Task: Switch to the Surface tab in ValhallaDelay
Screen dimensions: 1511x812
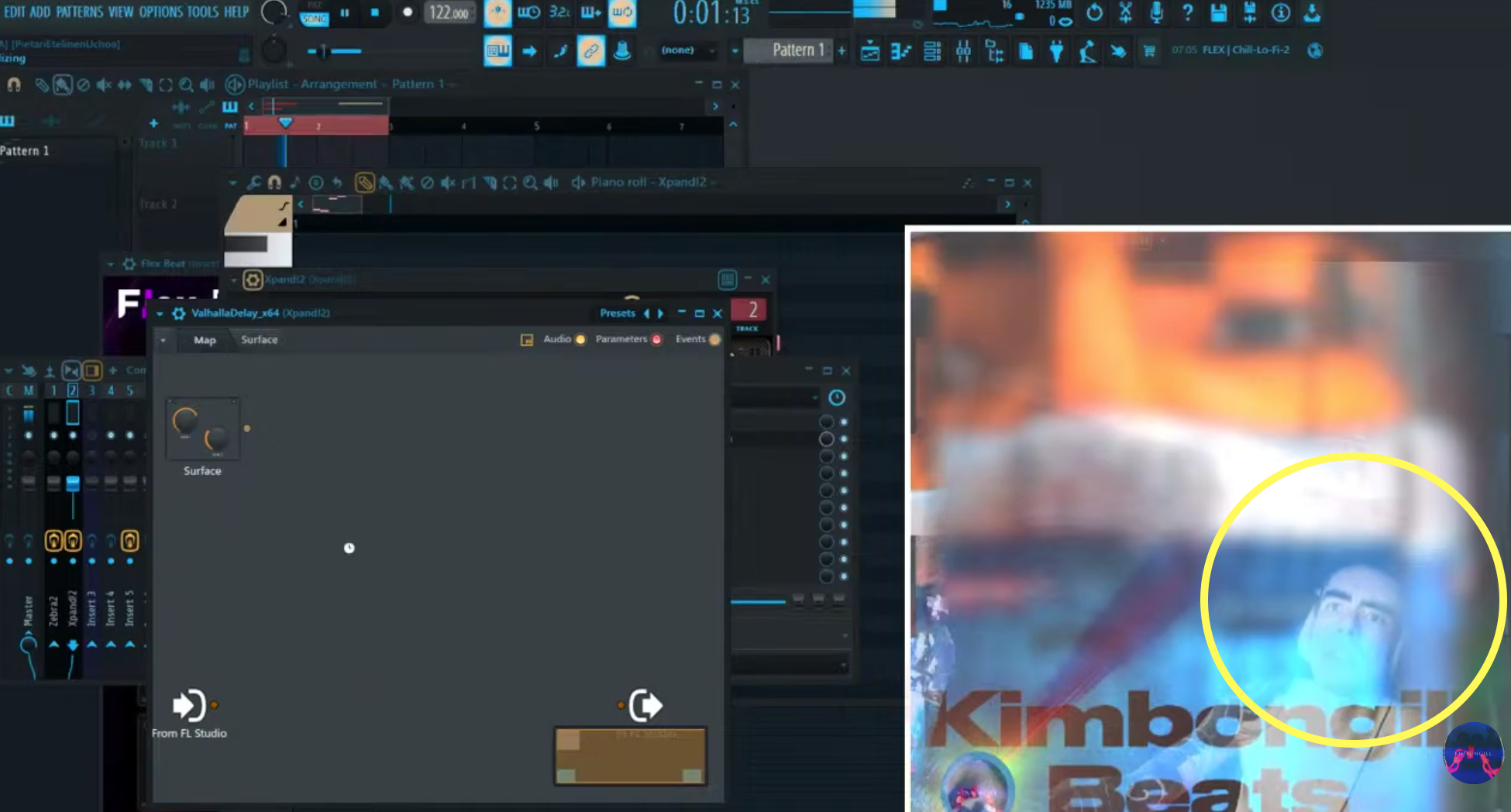Action: pyautogui.click(x=259, y=339)
